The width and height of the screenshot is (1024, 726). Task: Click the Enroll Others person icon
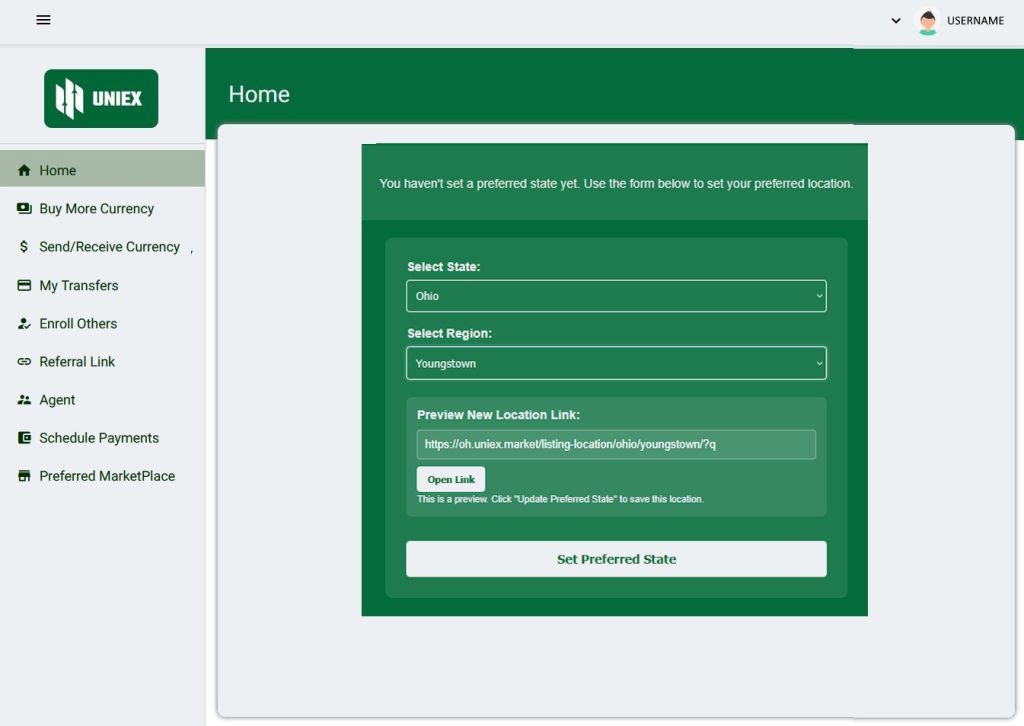pos(24,324)
